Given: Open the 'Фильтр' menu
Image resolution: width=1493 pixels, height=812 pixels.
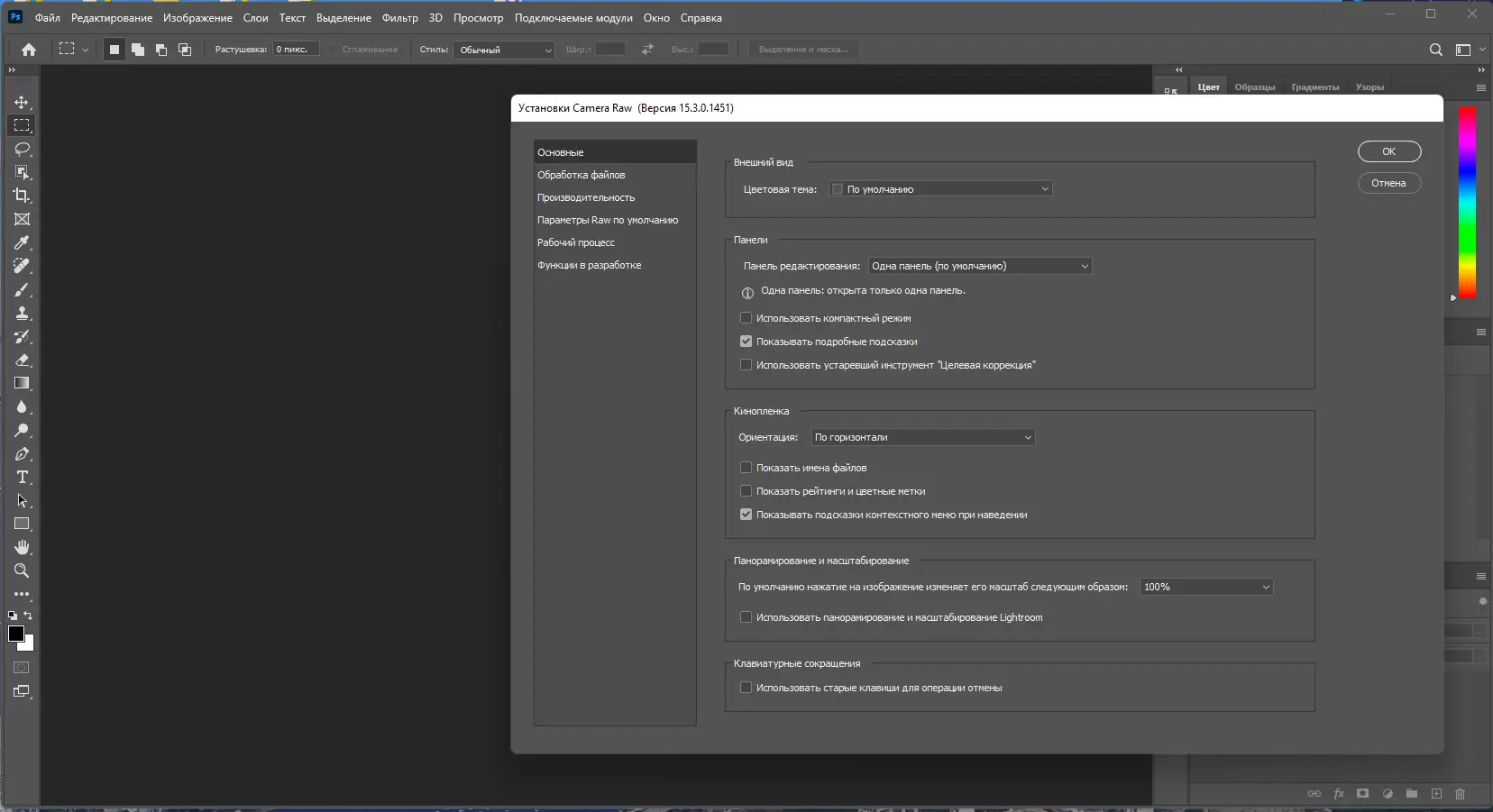Looking at the screenshot, I should [x=399, y=18].
